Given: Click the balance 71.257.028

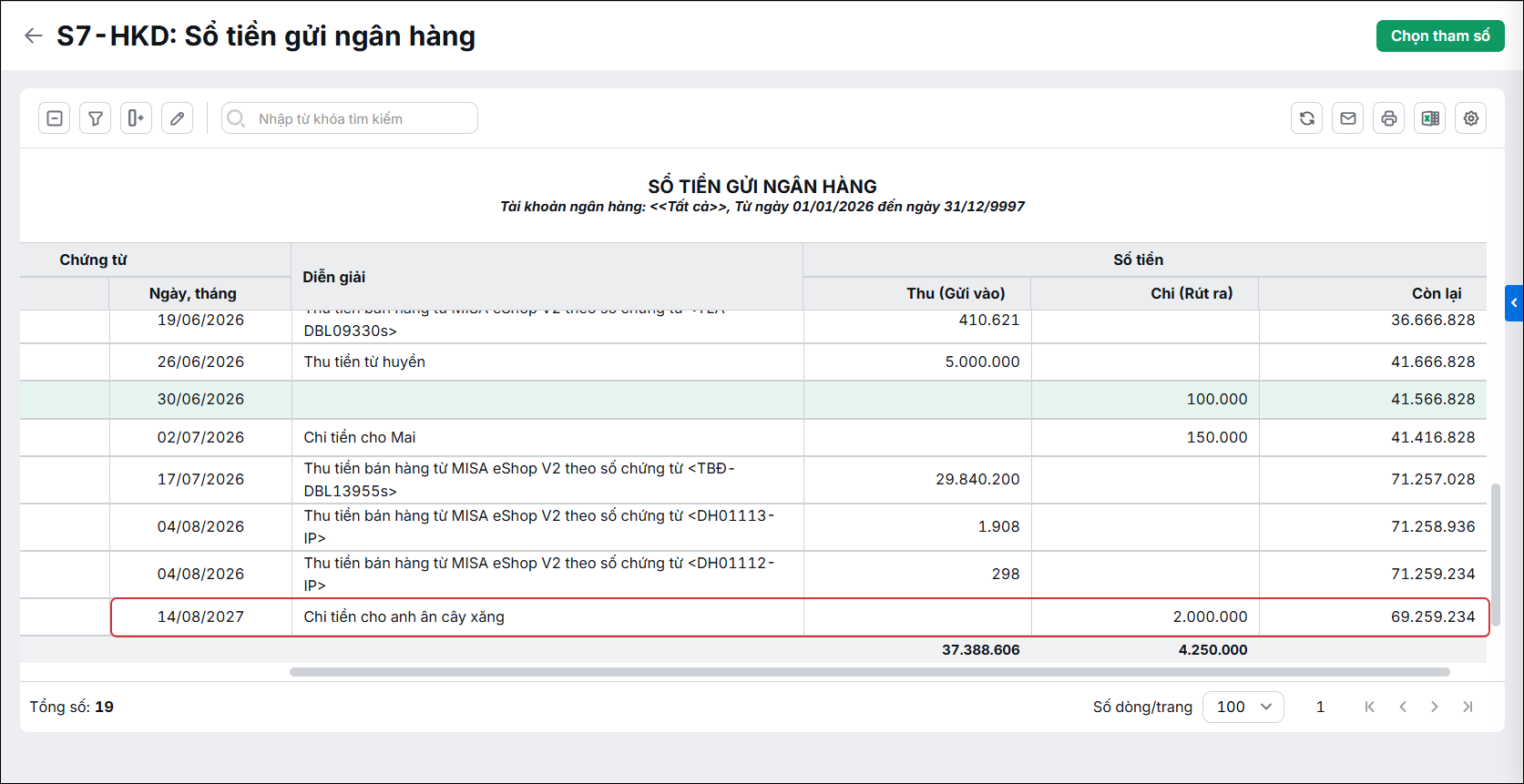Looking at the screenshot, I should (1433, 479).
